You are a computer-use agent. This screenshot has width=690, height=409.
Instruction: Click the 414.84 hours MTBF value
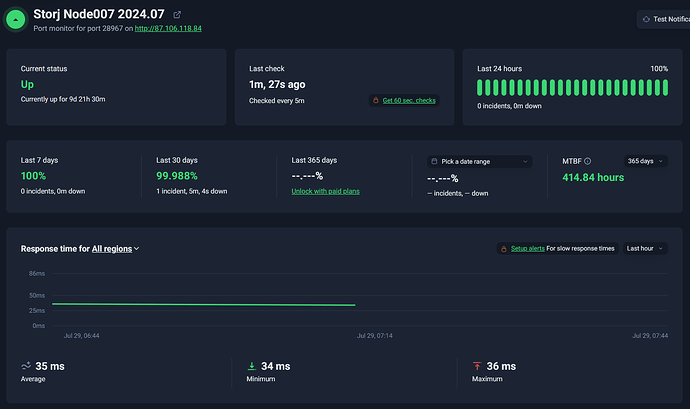tap(593, 177)
